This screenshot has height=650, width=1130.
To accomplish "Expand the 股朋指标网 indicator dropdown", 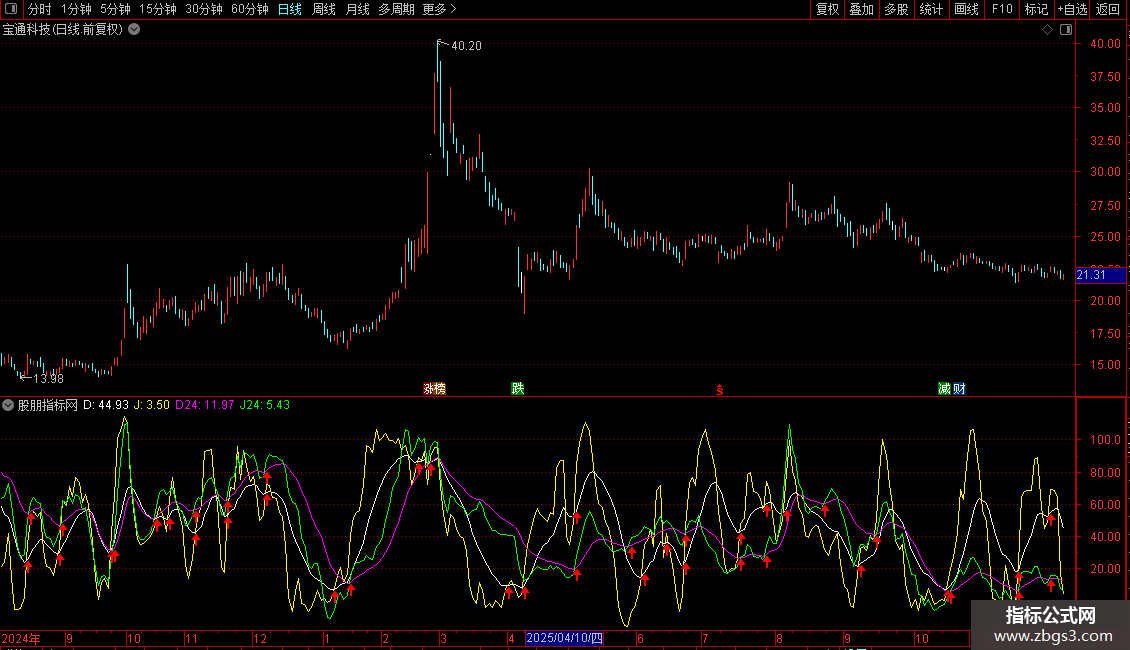I will click(8, 405).
